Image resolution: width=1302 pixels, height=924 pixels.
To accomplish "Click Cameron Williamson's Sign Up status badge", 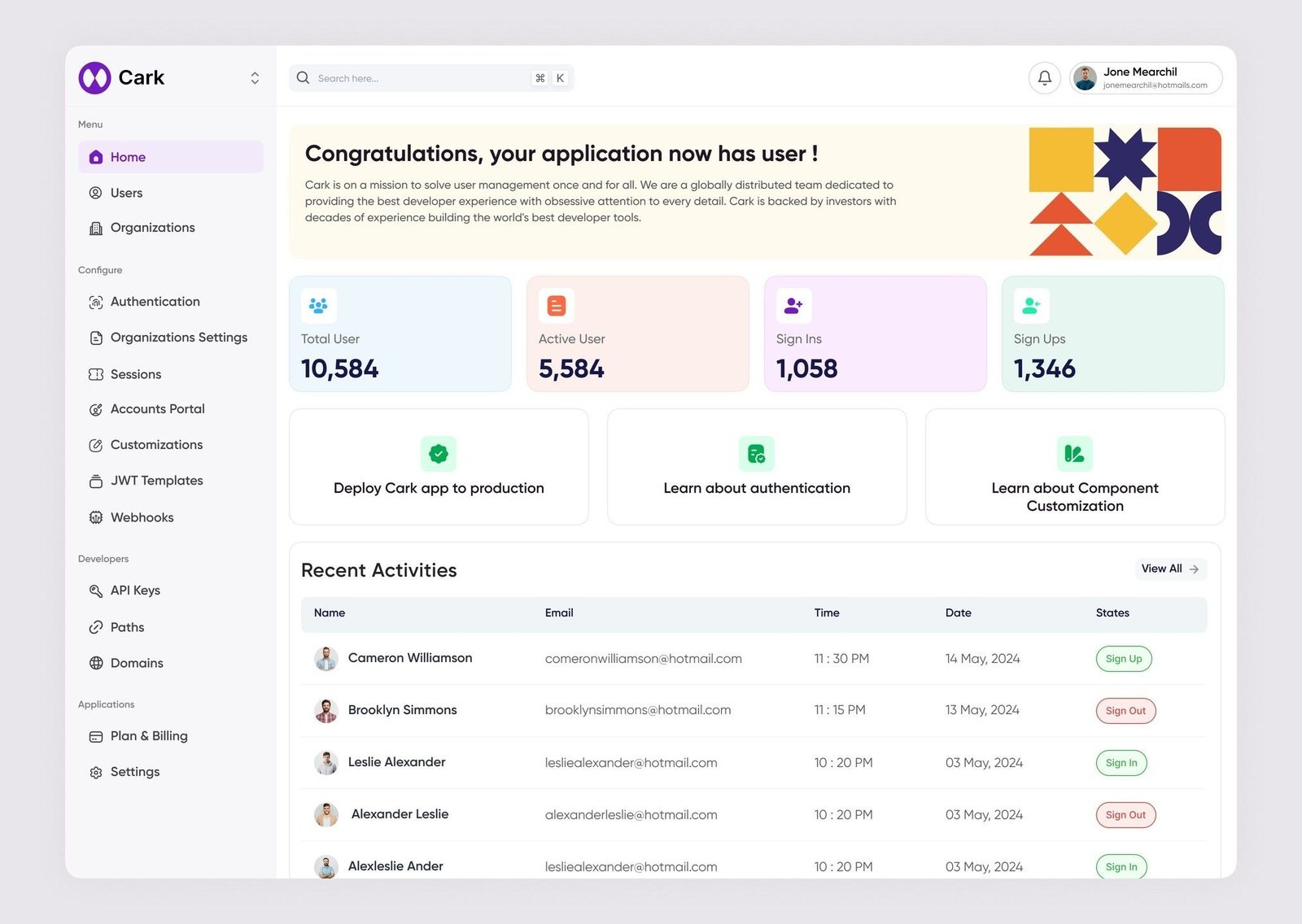I will tap(1123, 659).
